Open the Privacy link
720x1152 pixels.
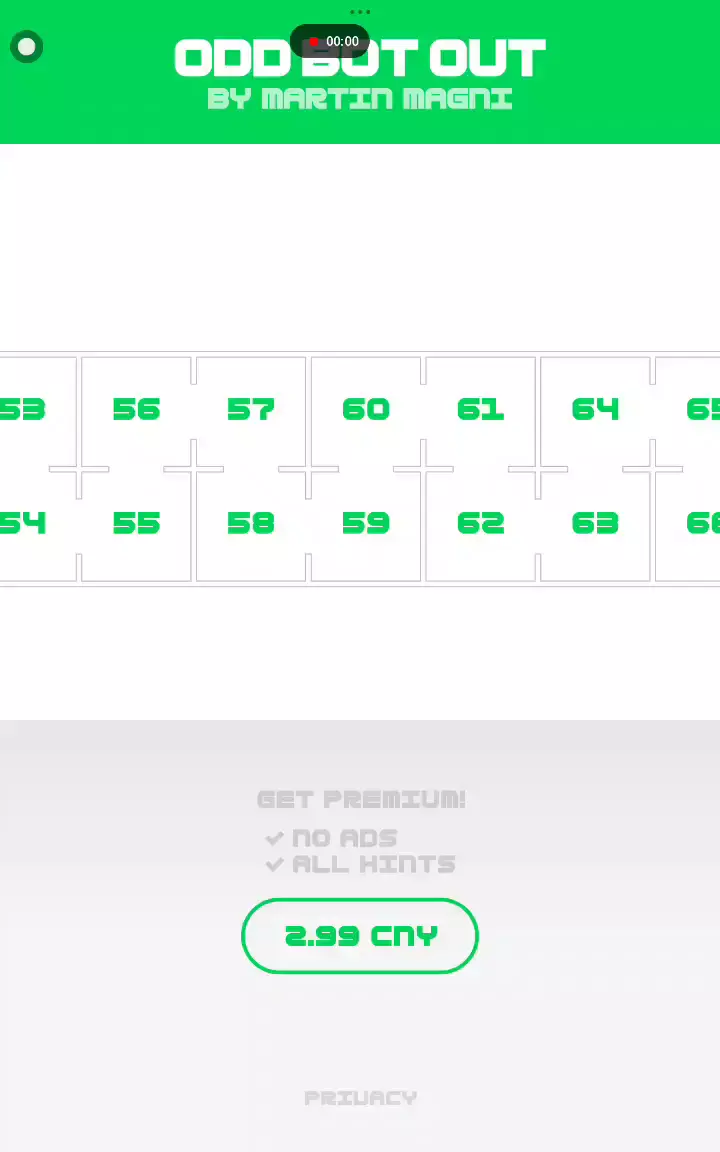point(360,1098)
